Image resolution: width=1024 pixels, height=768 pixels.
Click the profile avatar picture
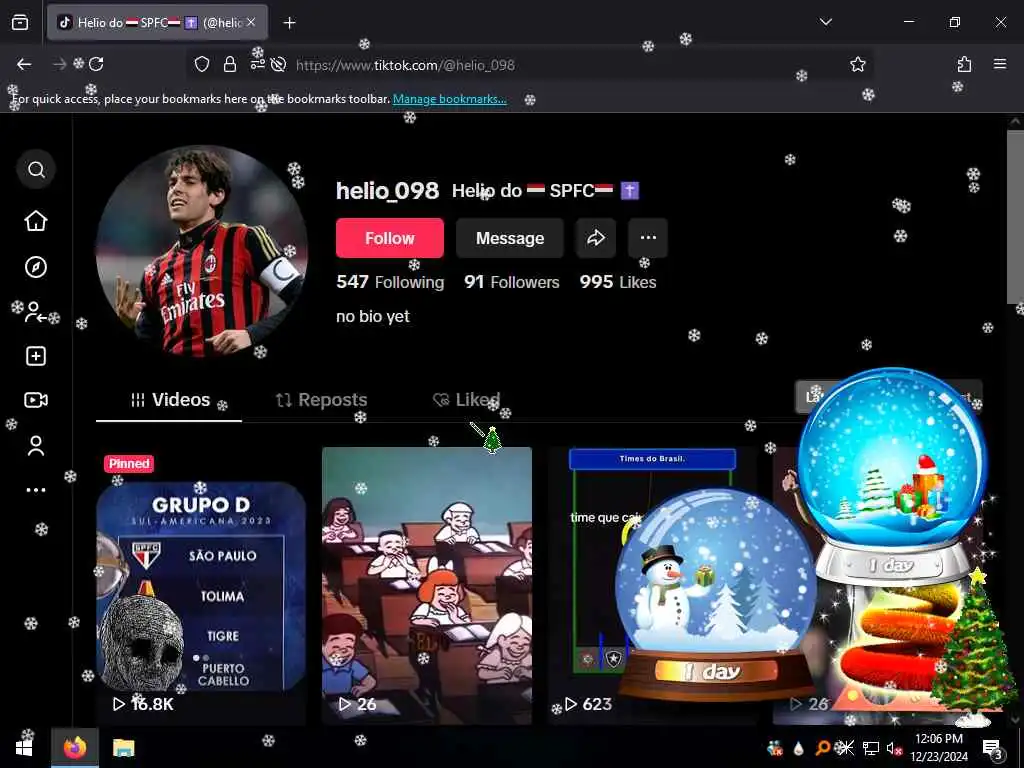click(201, 251)
